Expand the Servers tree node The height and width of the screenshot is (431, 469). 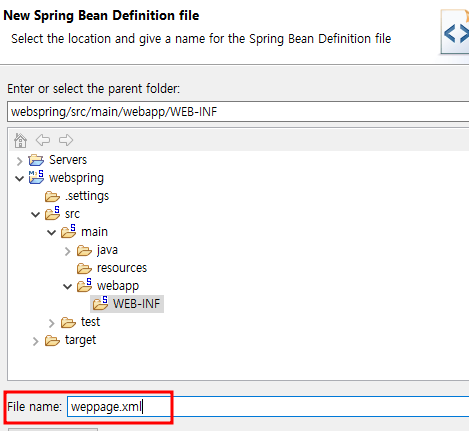19,161
